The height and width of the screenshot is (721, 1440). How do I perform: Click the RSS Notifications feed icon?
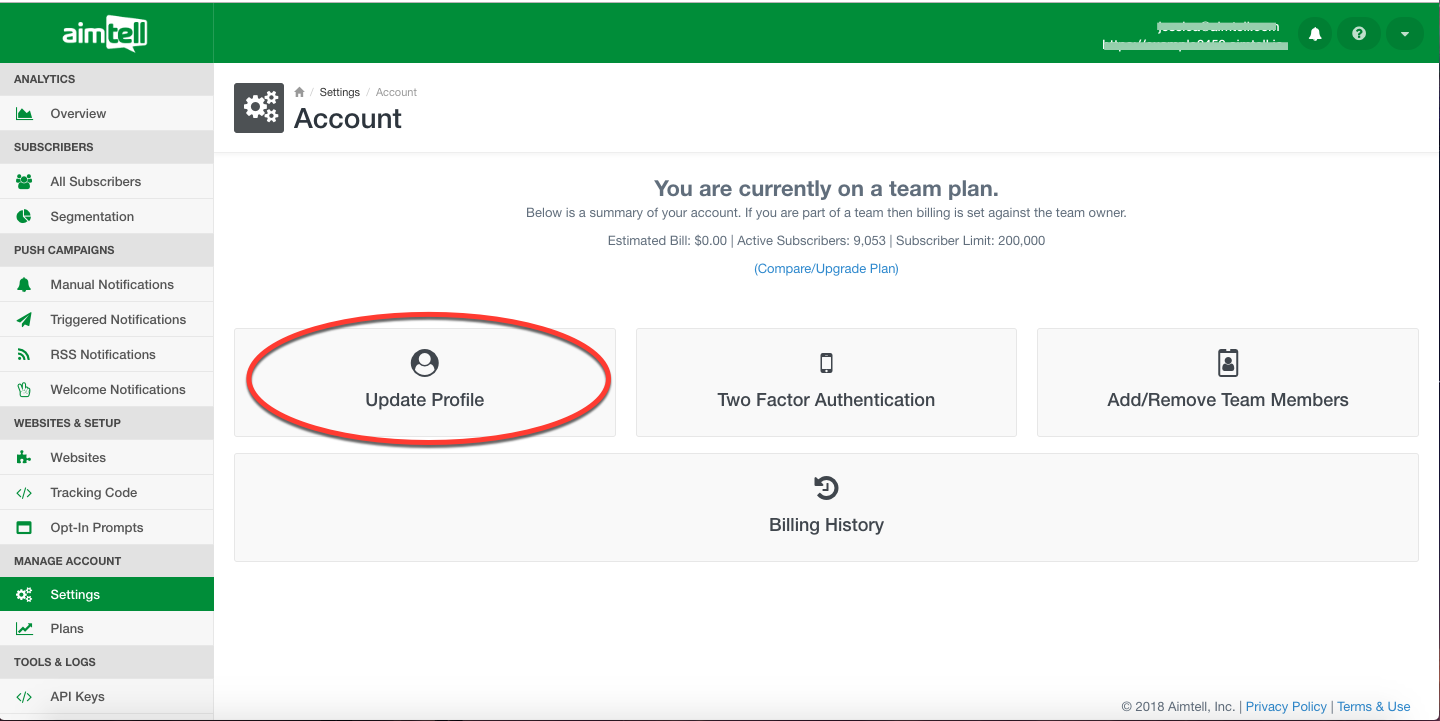pyautogui.click(x=25, y=355)
